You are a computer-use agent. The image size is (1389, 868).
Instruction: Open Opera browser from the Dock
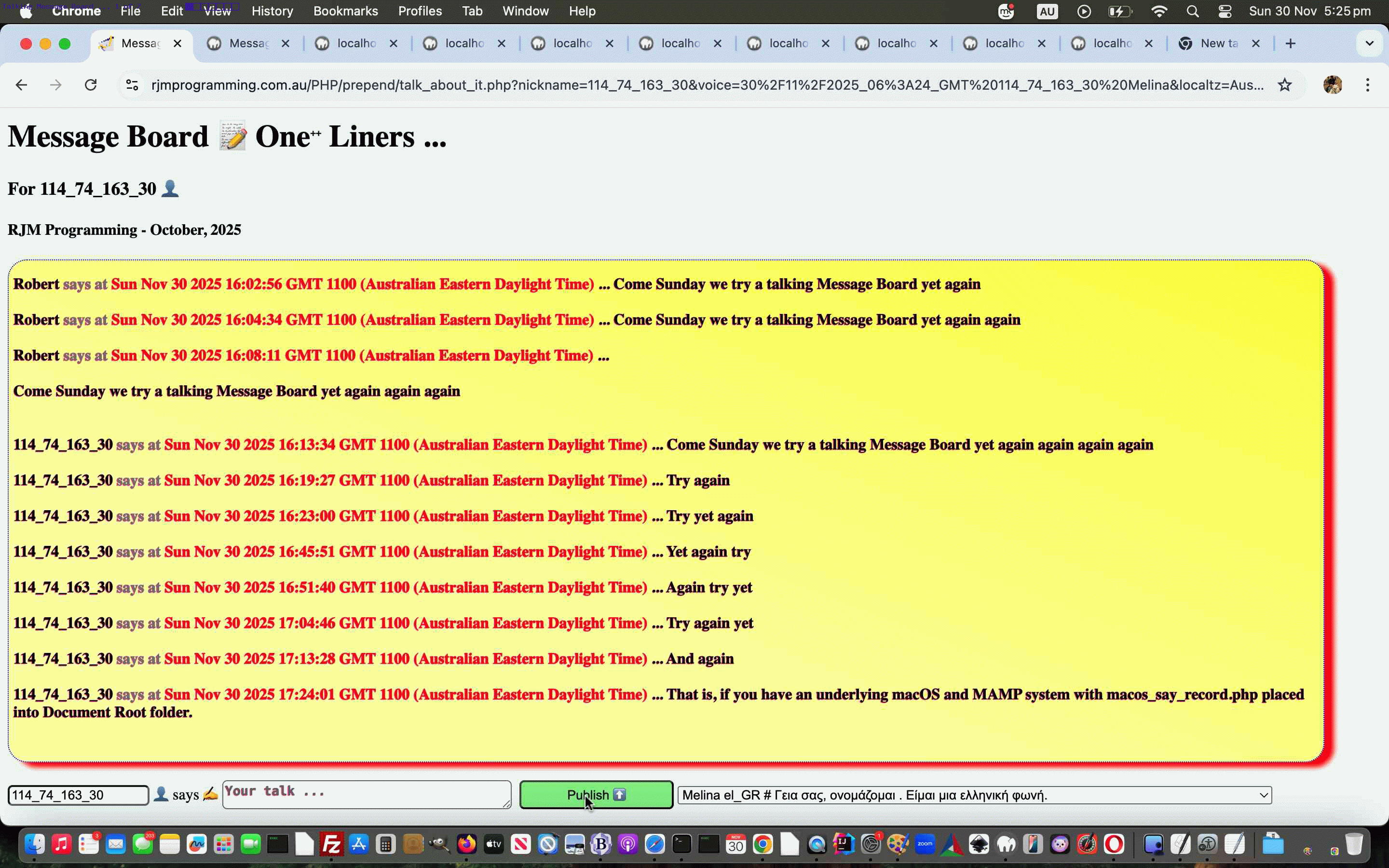pos(1114,844)
